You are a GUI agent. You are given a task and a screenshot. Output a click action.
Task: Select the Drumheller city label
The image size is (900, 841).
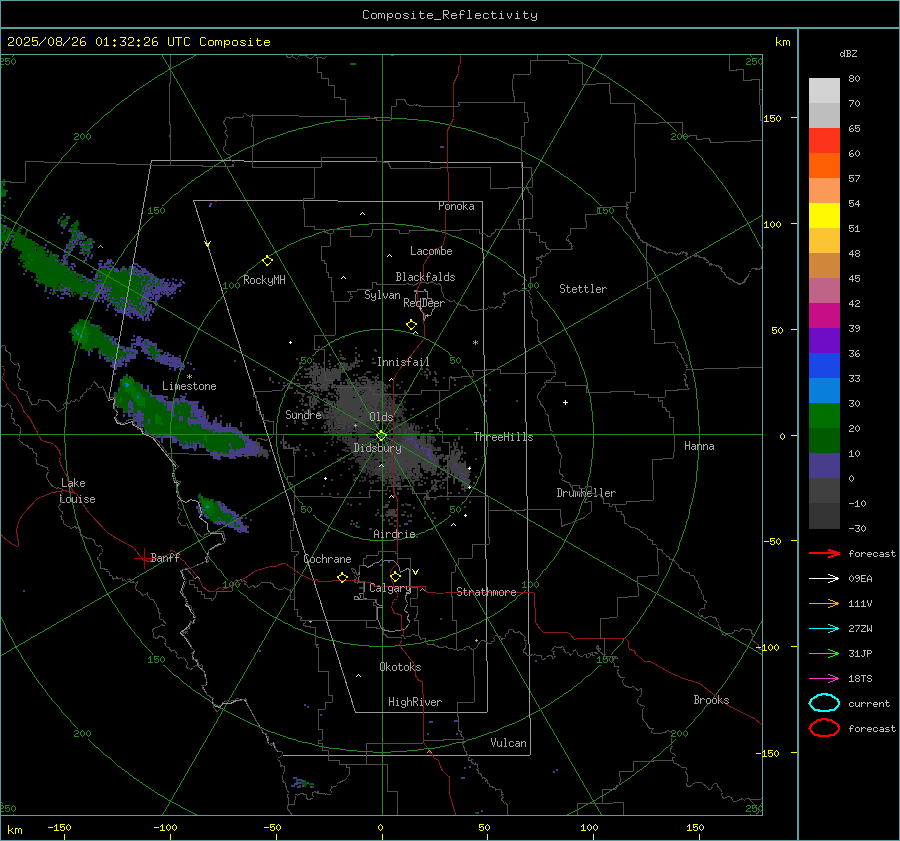coord(586,493)
